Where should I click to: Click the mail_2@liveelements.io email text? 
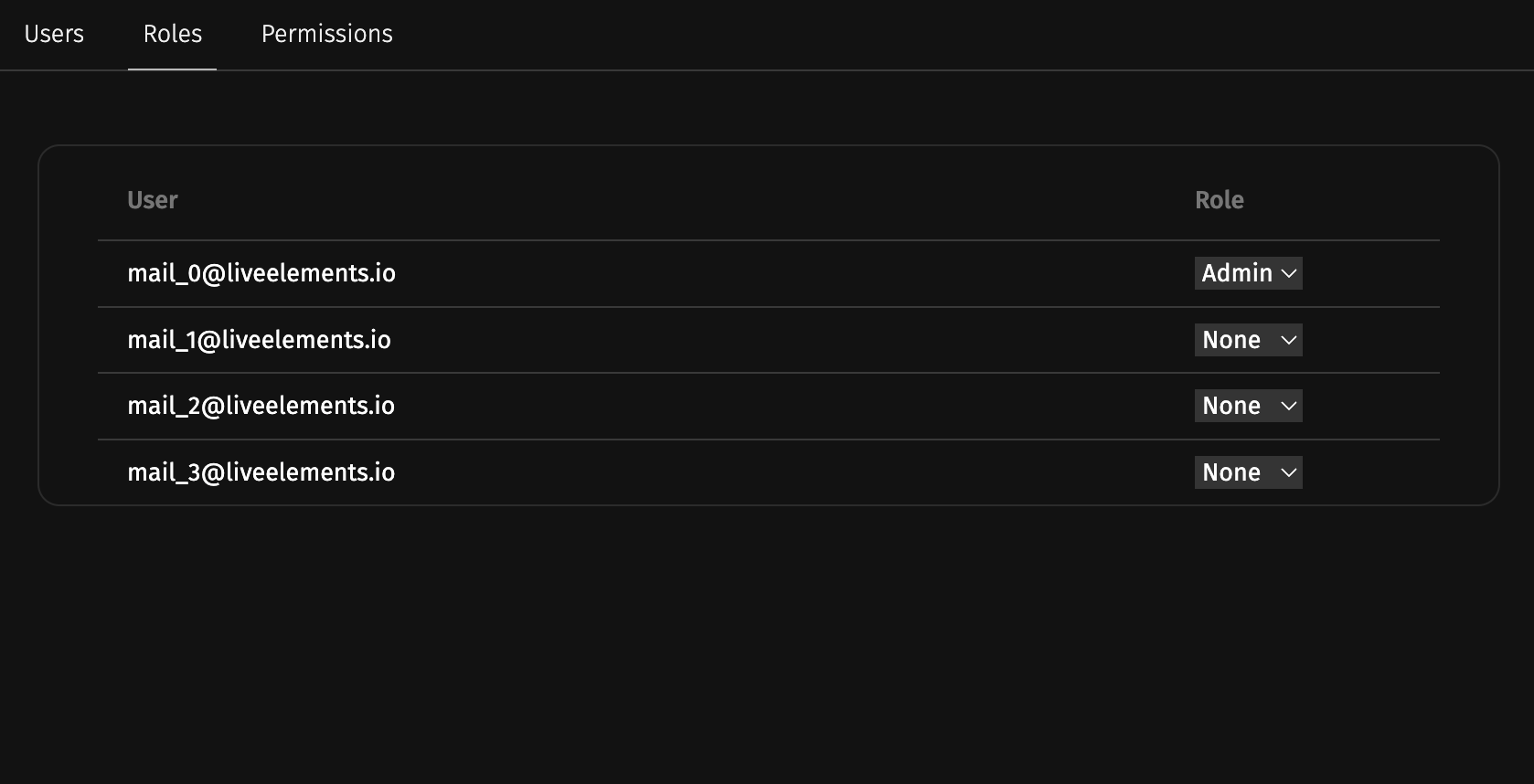pyautogui.click(x=261, y=406)
